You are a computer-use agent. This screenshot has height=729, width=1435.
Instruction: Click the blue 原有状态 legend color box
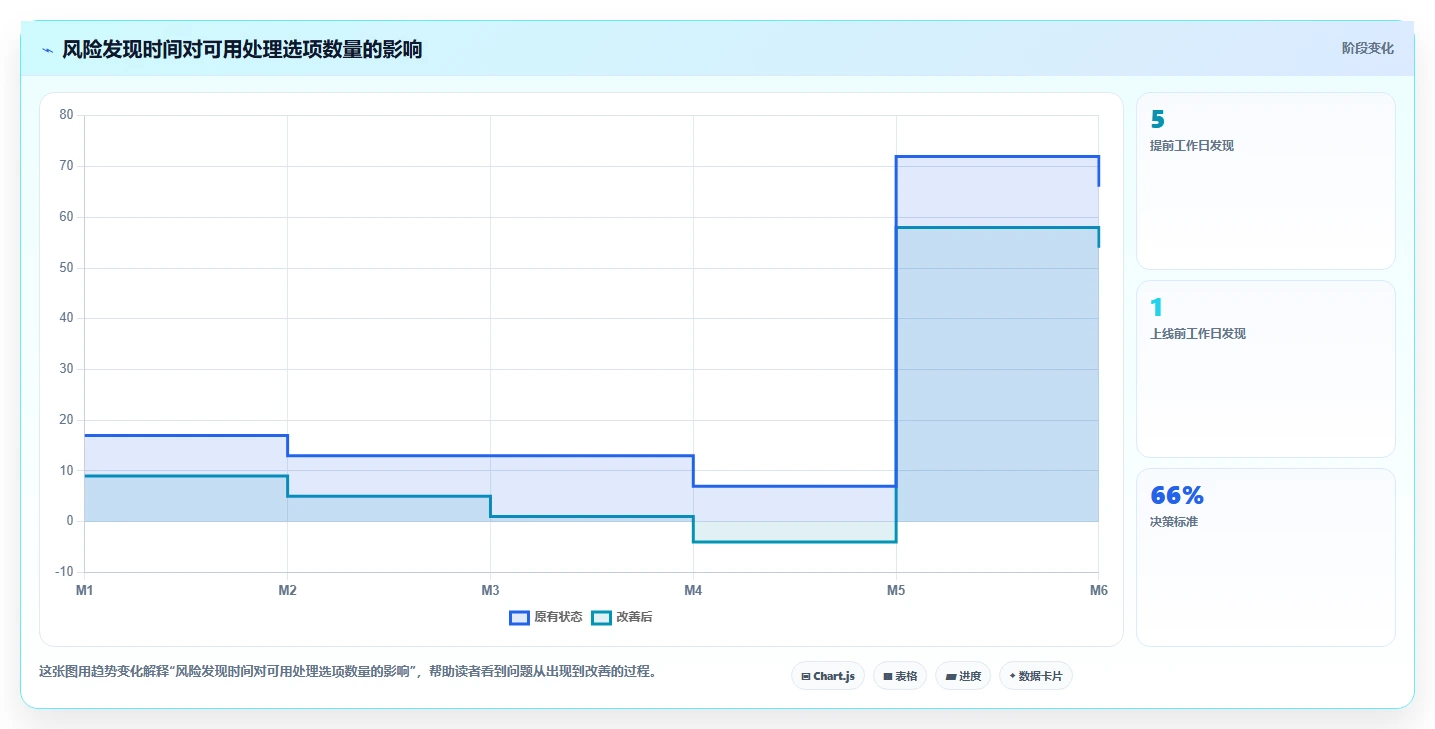(x=519, y=617)
